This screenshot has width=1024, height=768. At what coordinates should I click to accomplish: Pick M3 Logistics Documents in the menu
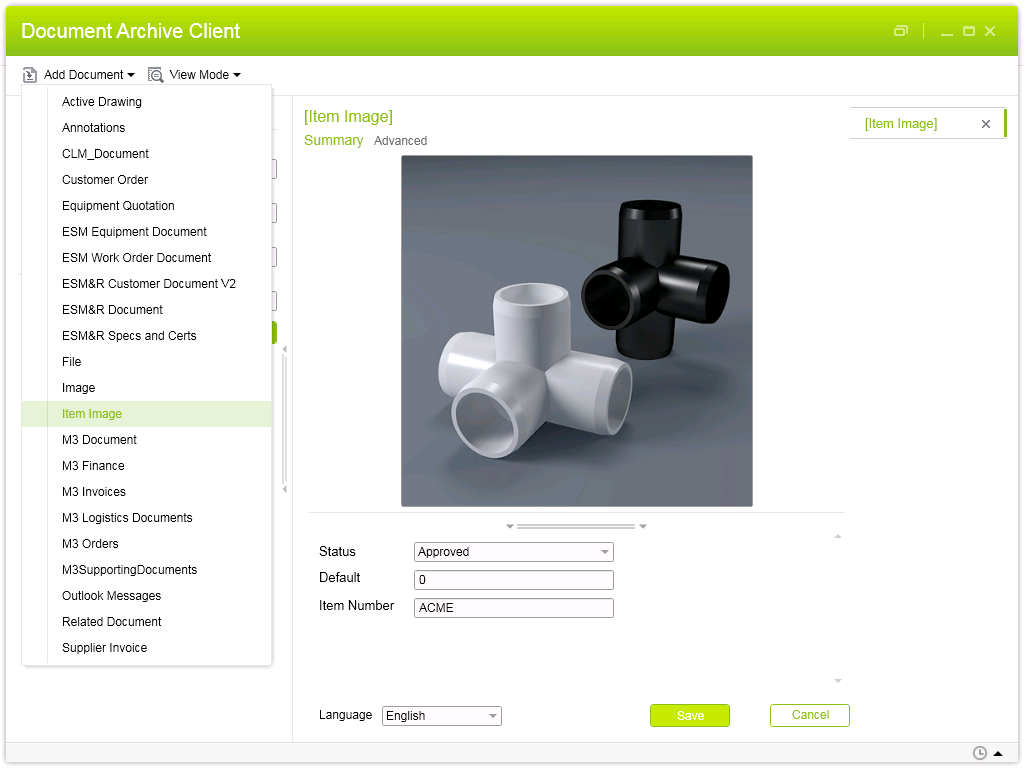(x=127, y=518)
